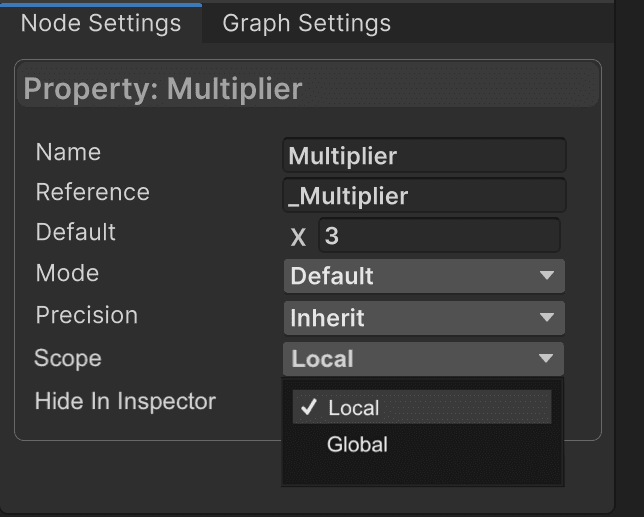The width and height of the screenshot is (644, 517).
Task: Open the Graph Settings tab
Action: (x=306, y=23)
